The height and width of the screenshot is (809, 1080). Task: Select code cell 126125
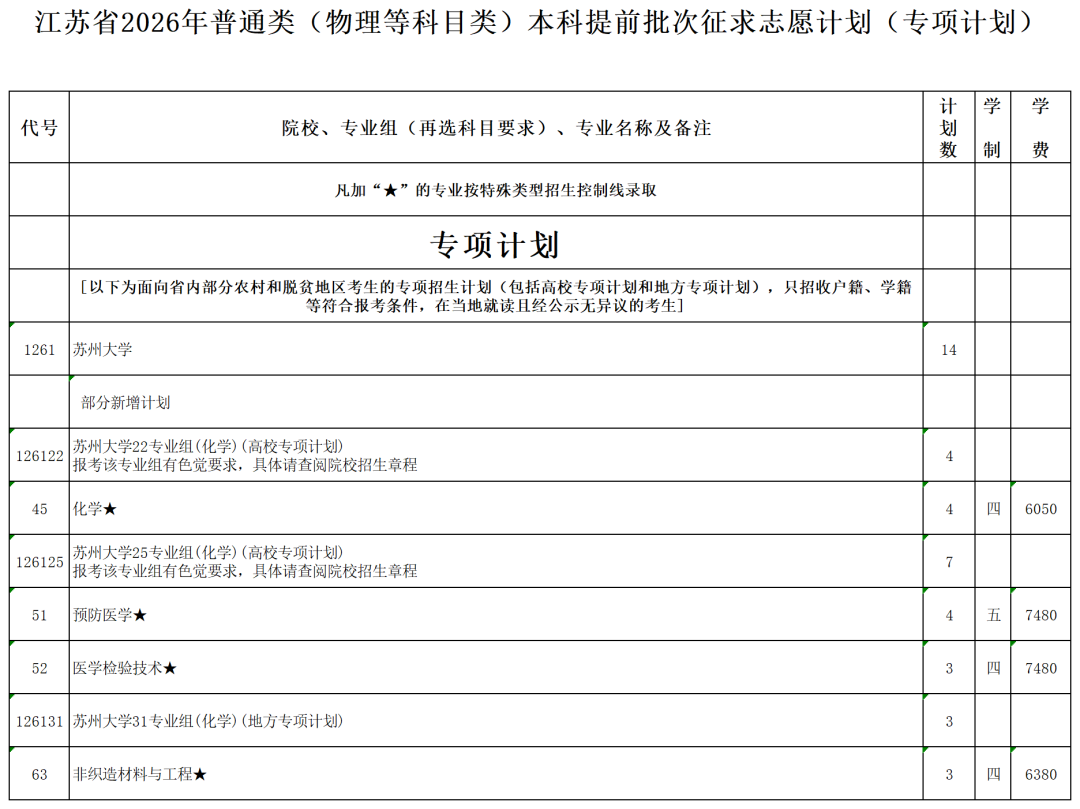(39, 561)
